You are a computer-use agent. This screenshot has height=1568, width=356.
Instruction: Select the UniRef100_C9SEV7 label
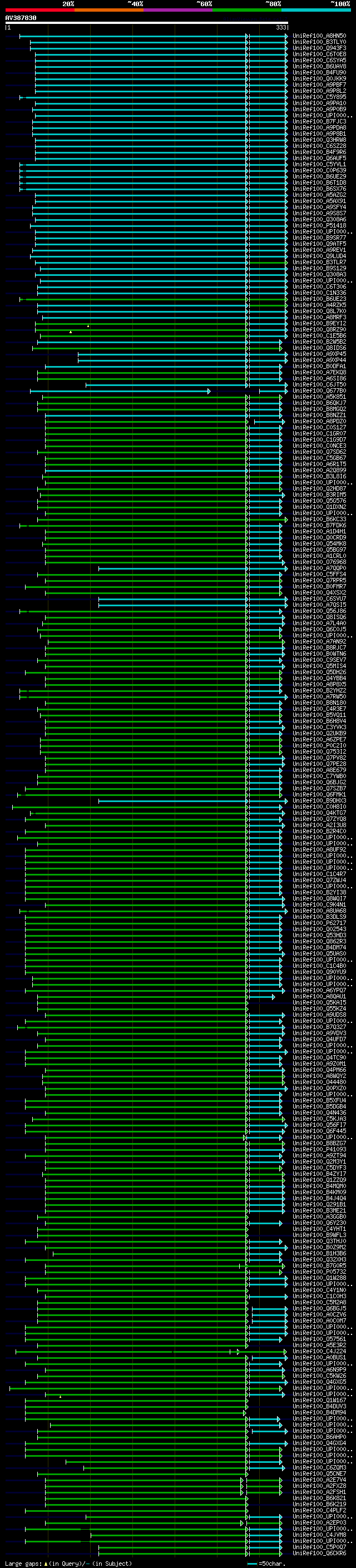point(319,660)
